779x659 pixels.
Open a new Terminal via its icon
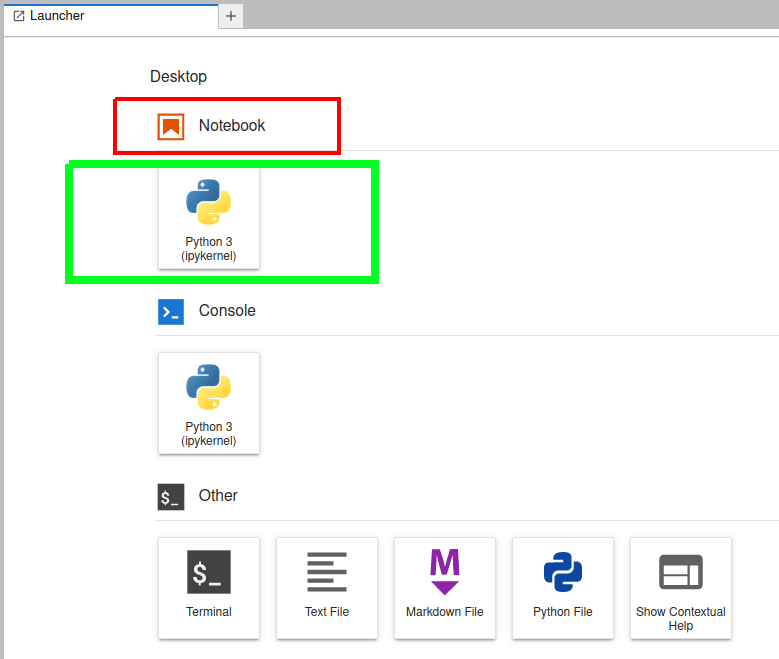(x=209, y=572)
